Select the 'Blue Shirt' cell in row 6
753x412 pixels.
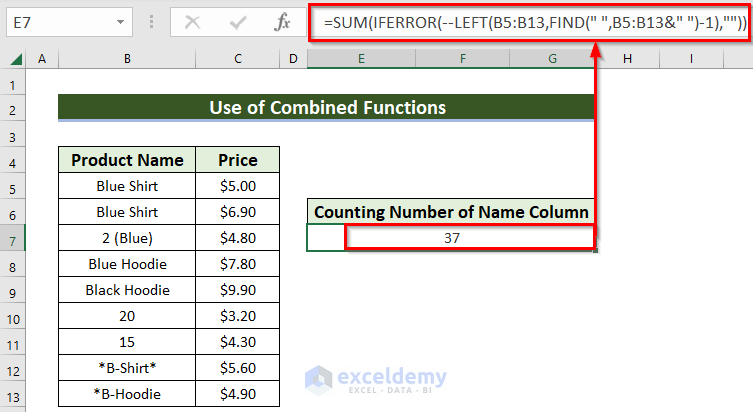coord(127,212)
